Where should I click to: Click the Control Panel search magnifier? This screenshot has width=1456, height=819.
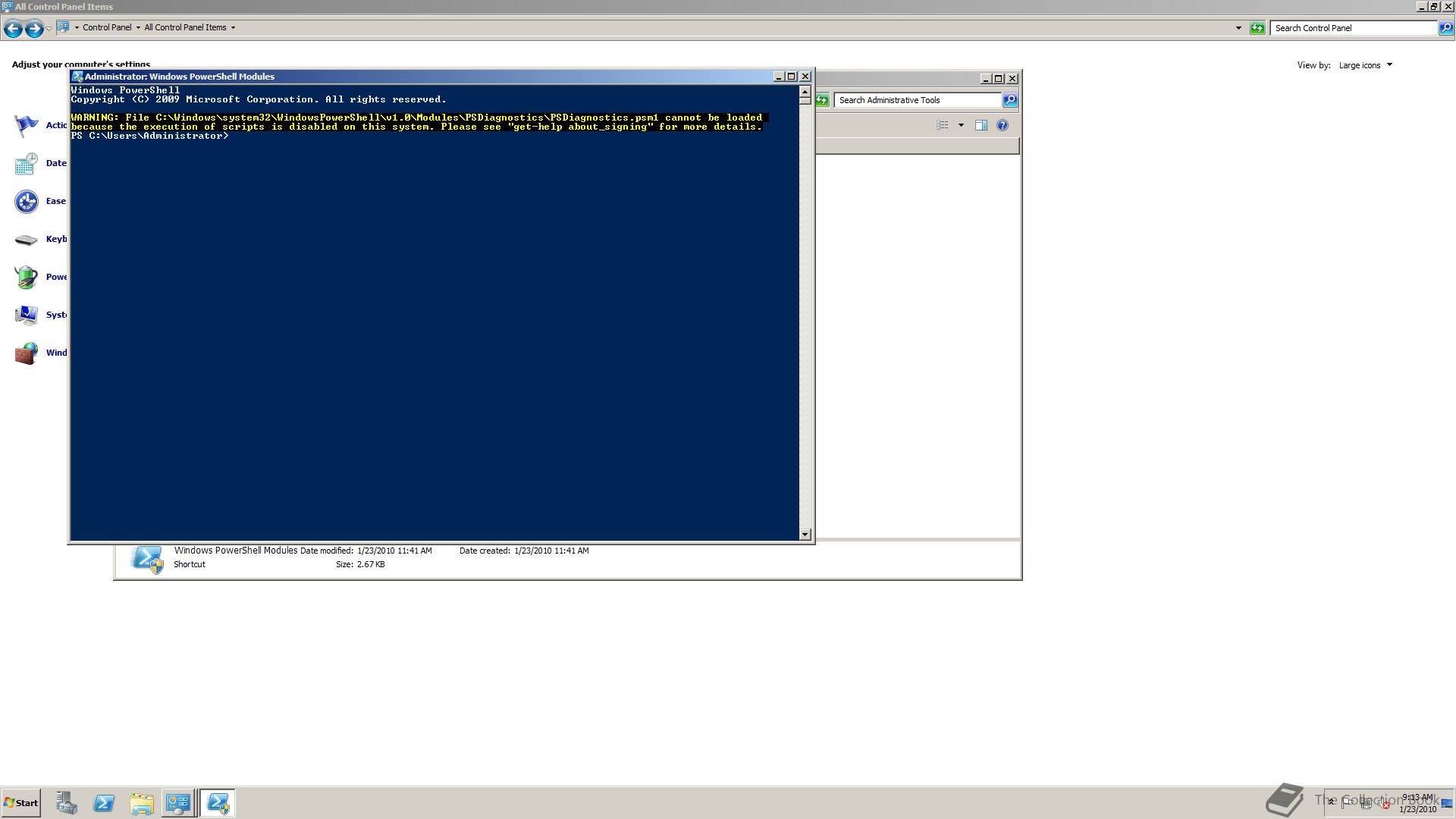click(1446, 28)
